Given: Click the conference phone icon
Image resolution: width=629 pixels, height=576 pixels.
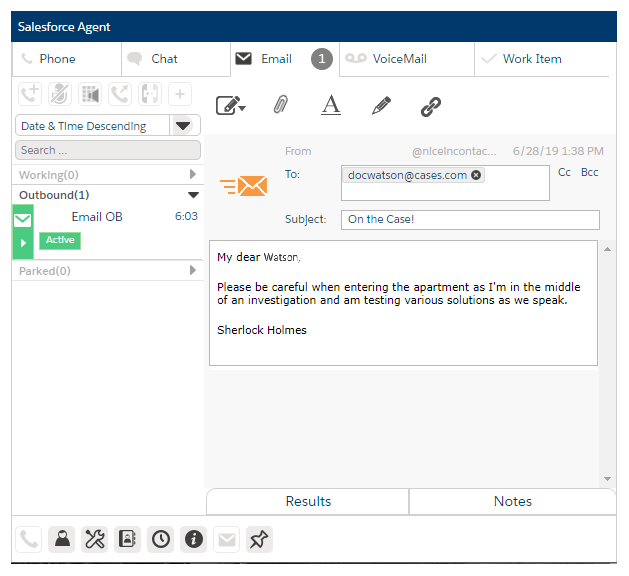Looking at the screenshot, I should [150, 94].
